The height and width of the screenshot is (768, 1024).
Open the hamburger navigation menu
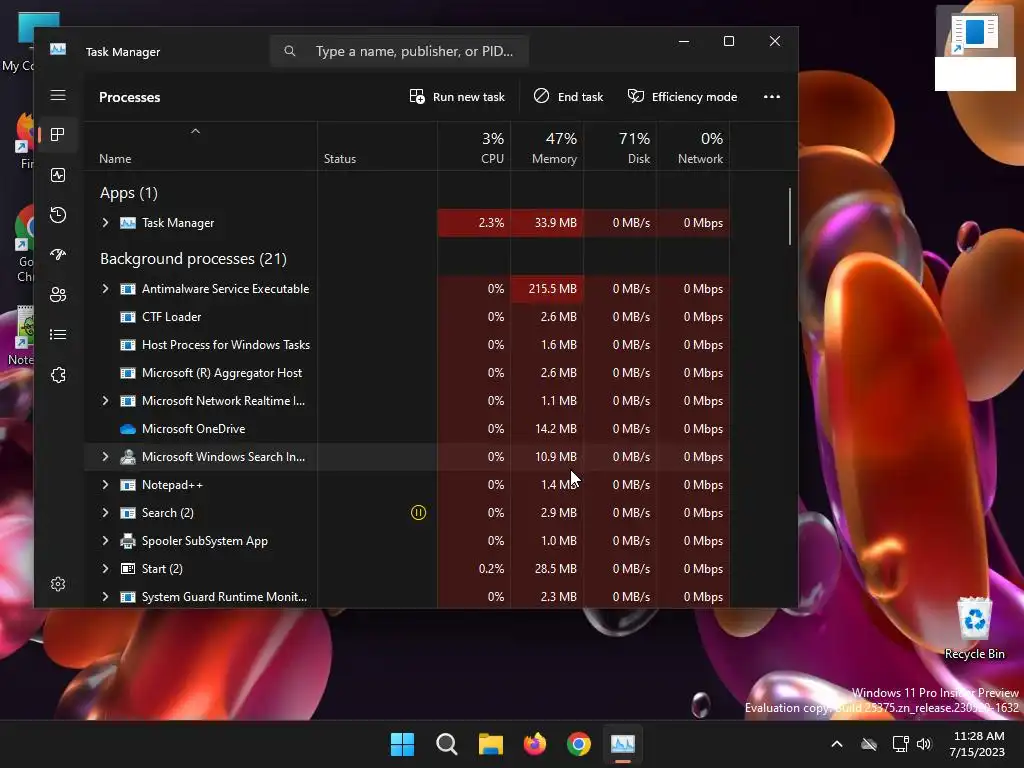58,95
